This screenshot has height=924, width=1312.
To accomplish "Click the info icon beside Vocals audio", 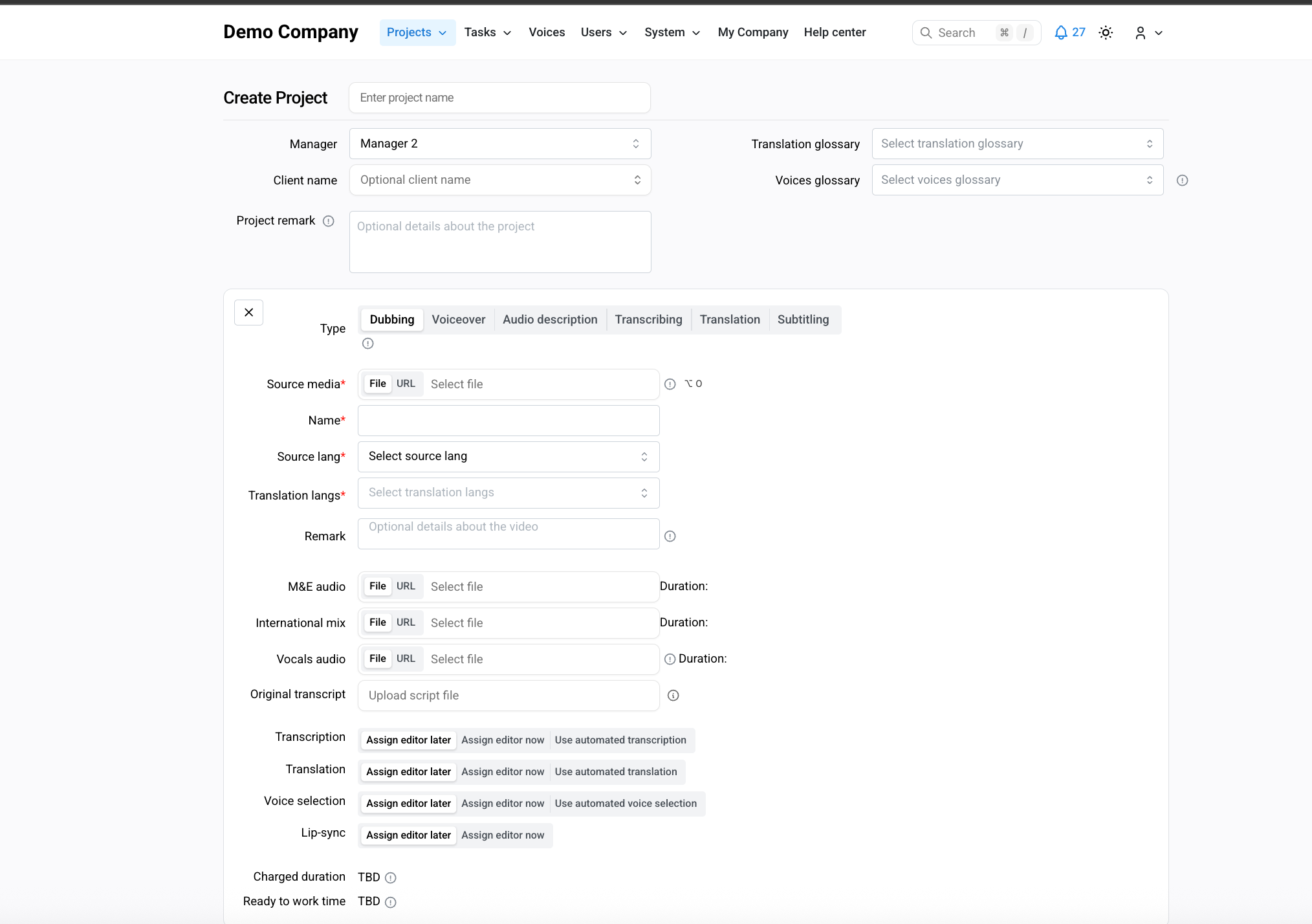I will (670, 659).
